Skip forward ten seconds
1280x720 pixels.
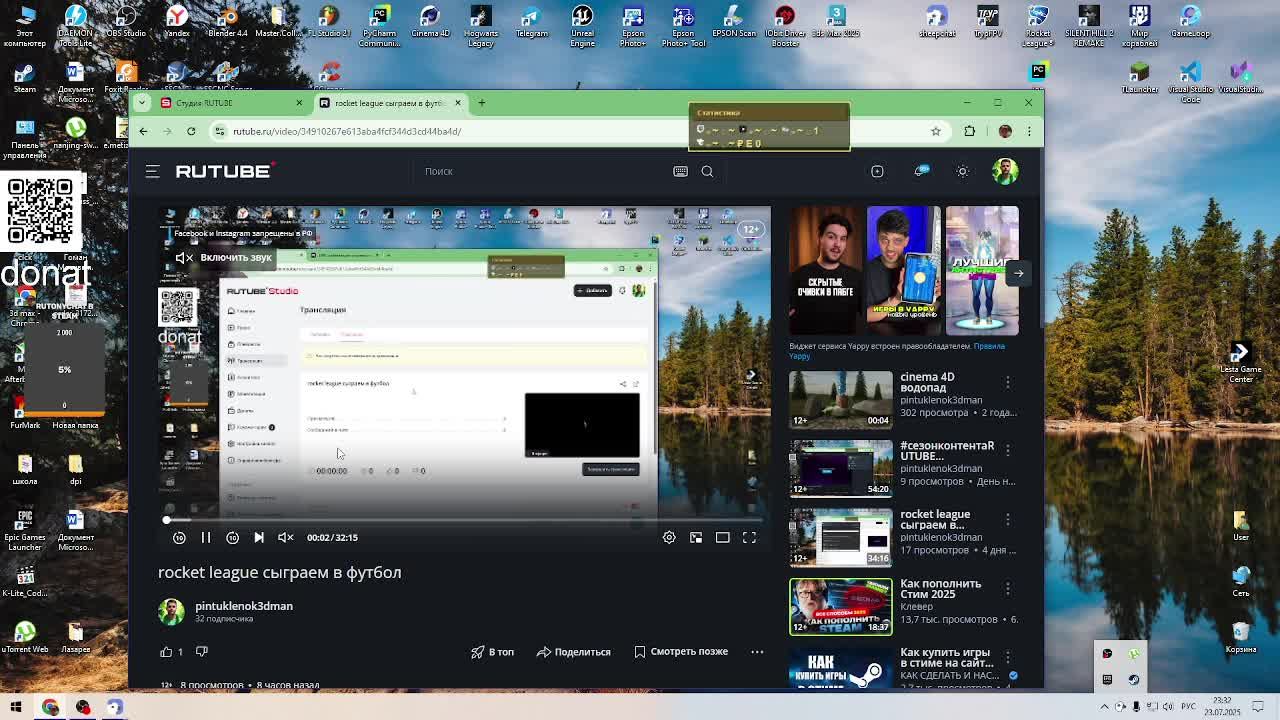pos(232,537)
